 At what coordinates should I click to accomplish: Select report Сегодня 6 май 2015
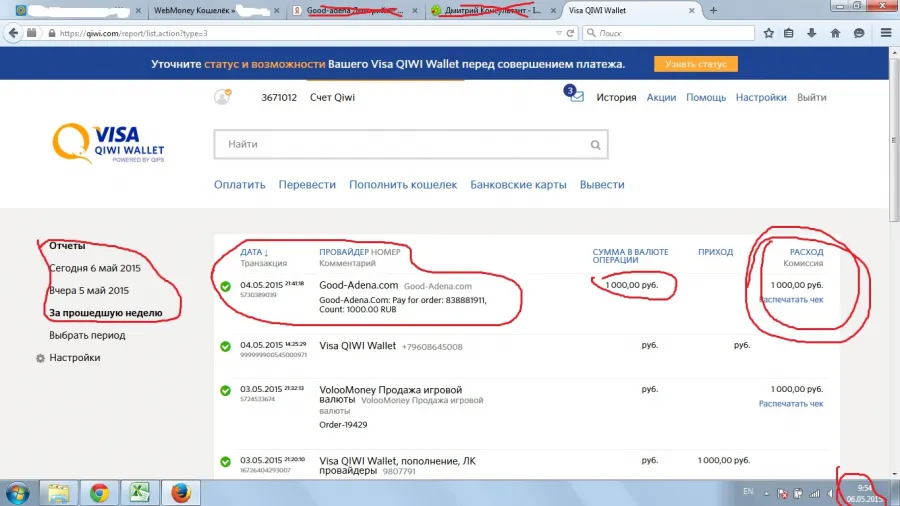(95, 268)
